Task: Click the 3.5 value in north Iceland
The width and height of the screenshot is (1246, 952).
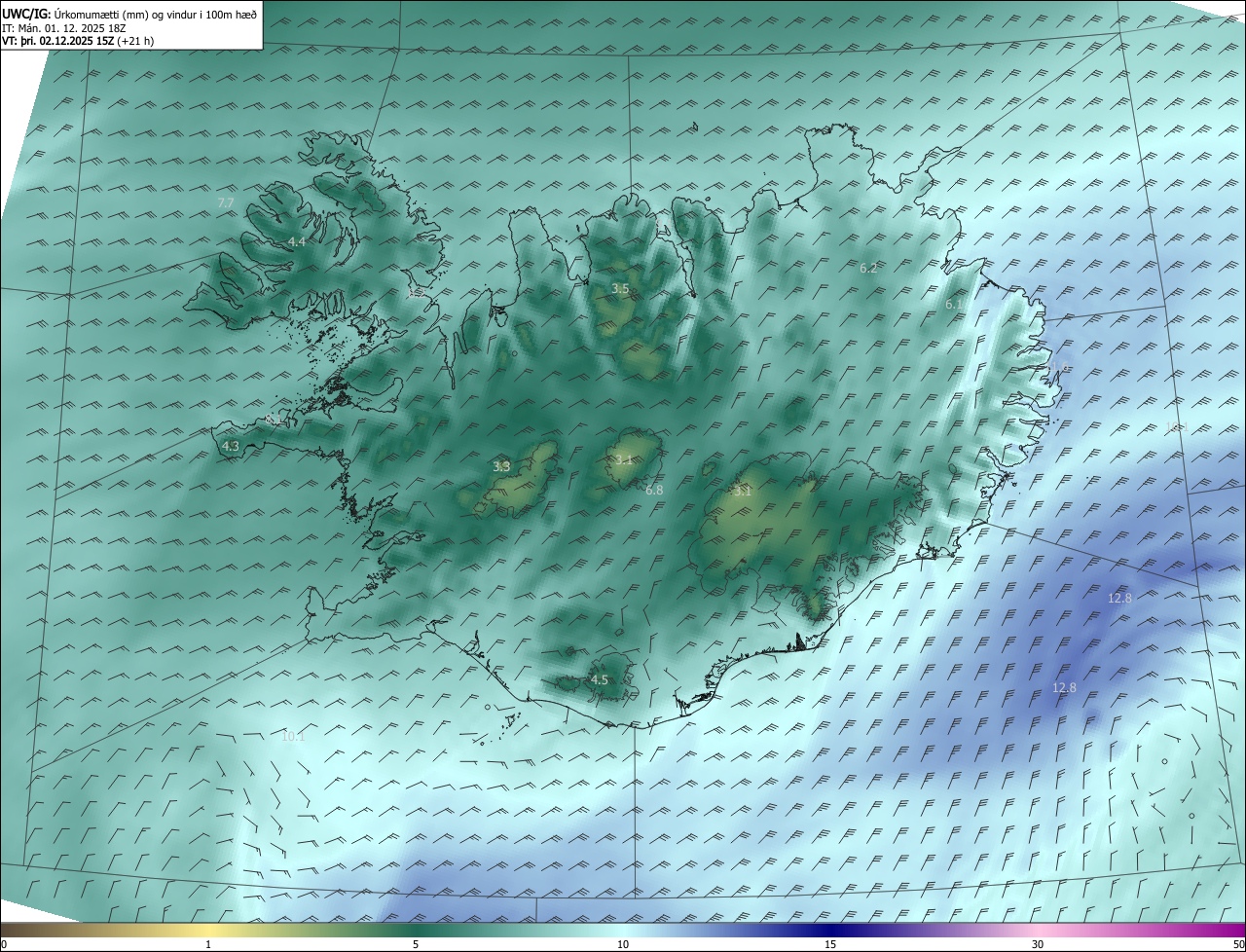Action: tap(620, 289)
